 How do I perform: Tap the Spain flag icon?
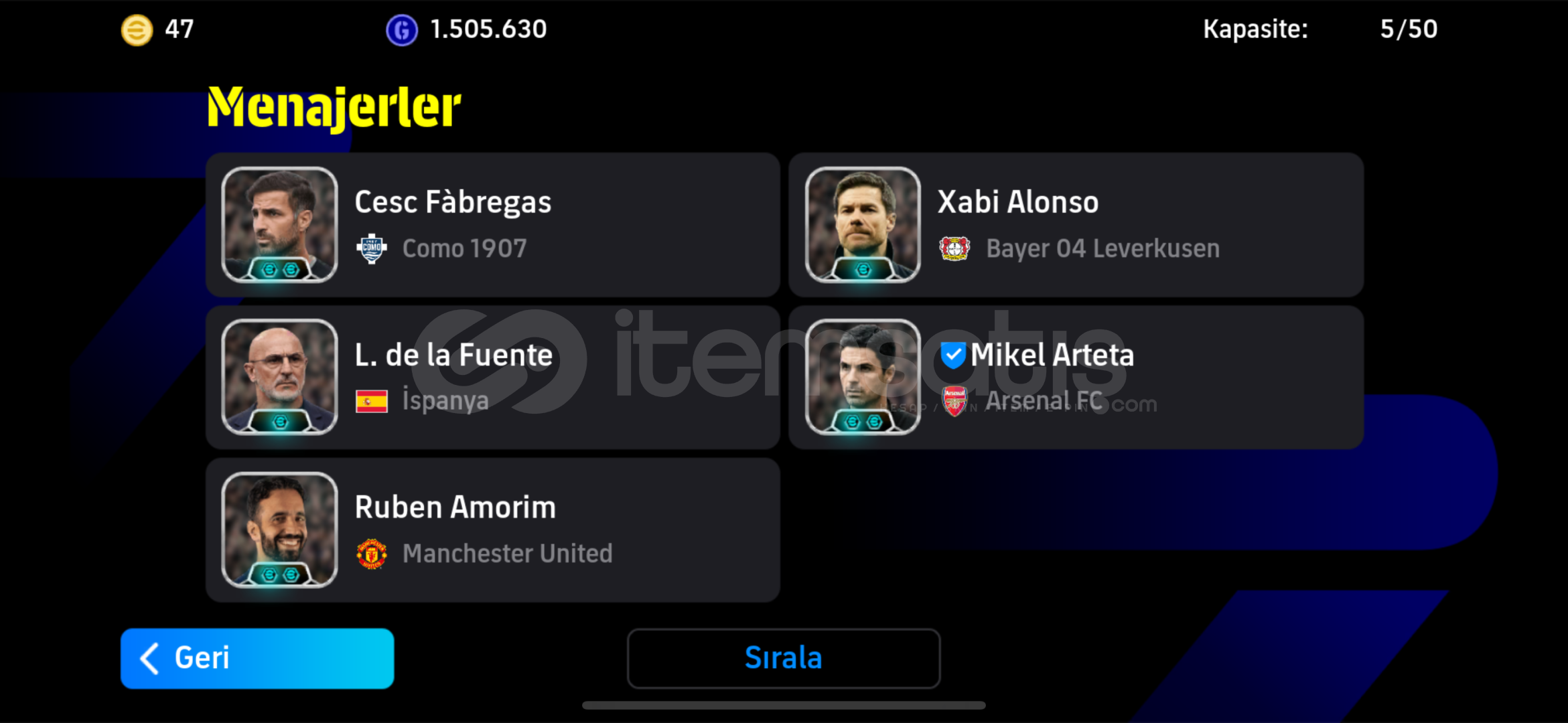[x=372, y=401]
